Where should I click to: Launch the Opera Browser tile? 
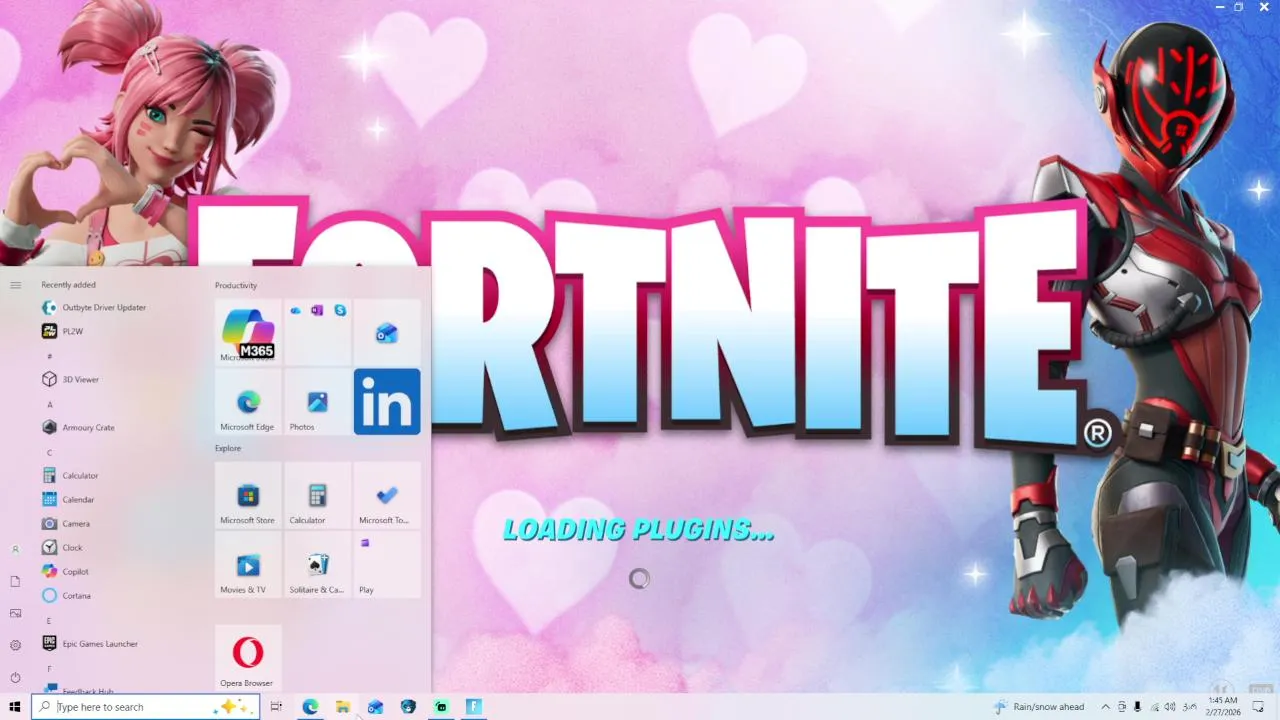pyautogui.click(x=248, y=658)
